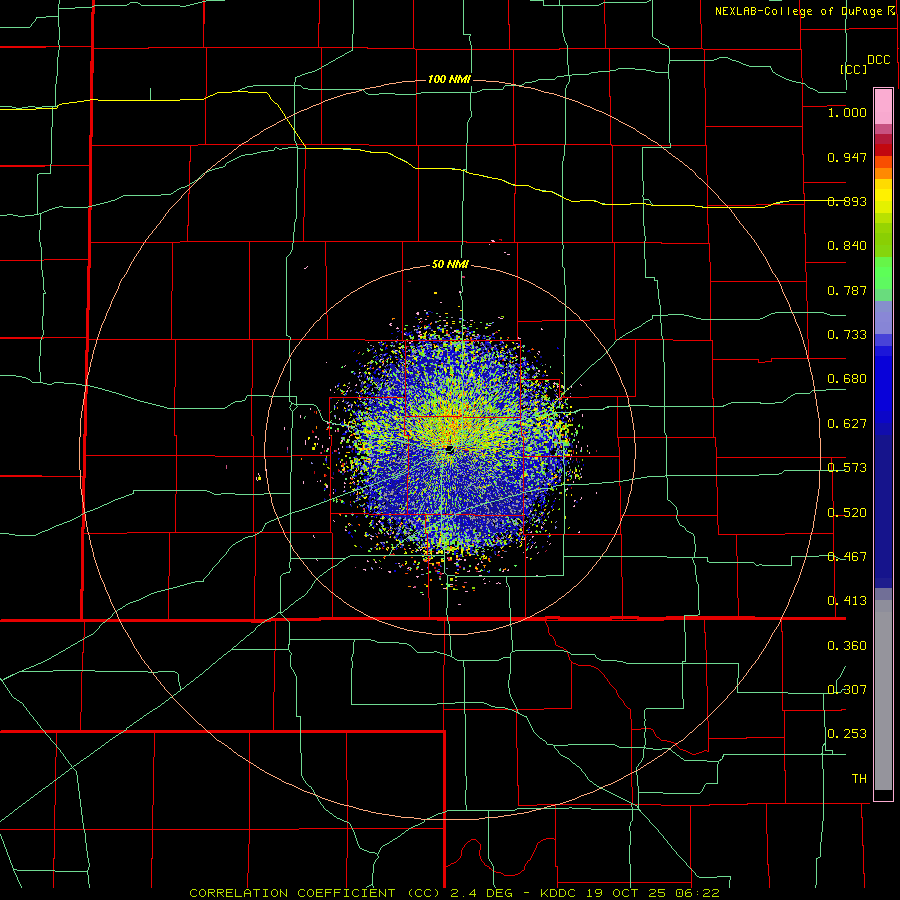This screenshot has height=900, width=900.
Task: Select the 0.307 scale value
Action: point(847,690)
